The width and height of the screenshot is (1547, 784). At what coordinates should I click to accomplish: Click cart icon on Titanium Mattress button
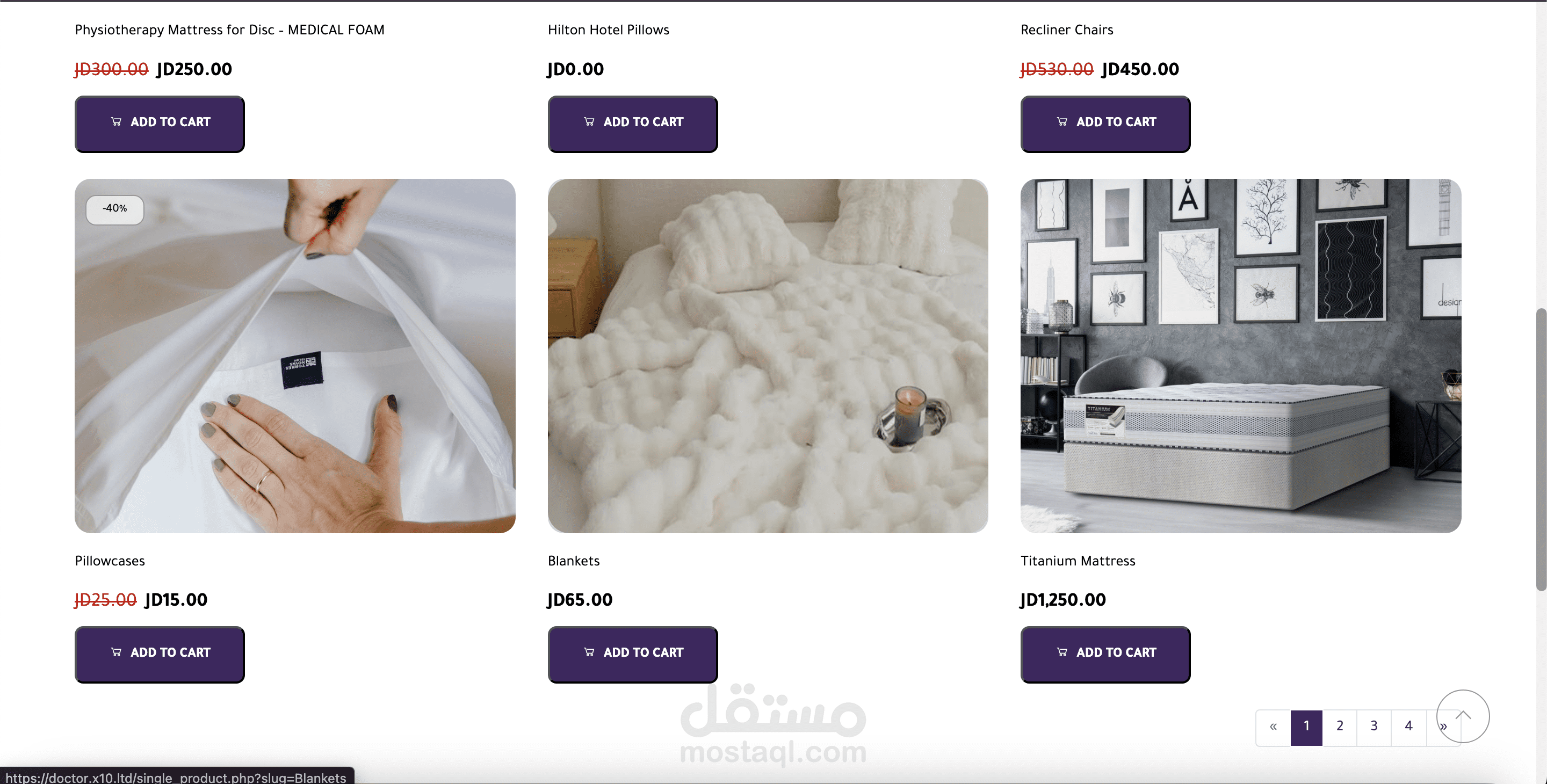click(1062, 652)
